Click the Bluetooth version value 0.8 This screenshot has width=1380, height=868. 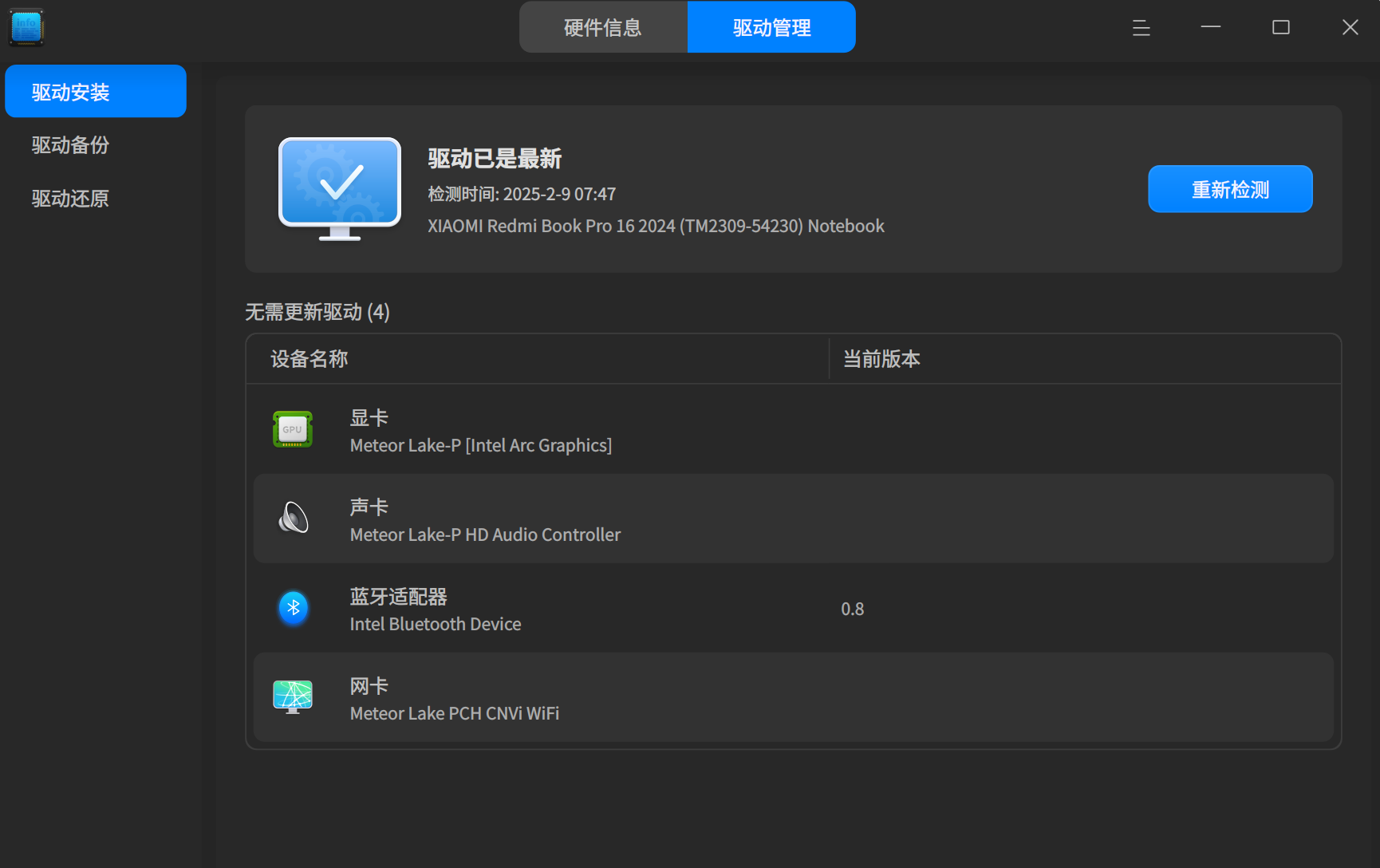[x=853, y=609]
